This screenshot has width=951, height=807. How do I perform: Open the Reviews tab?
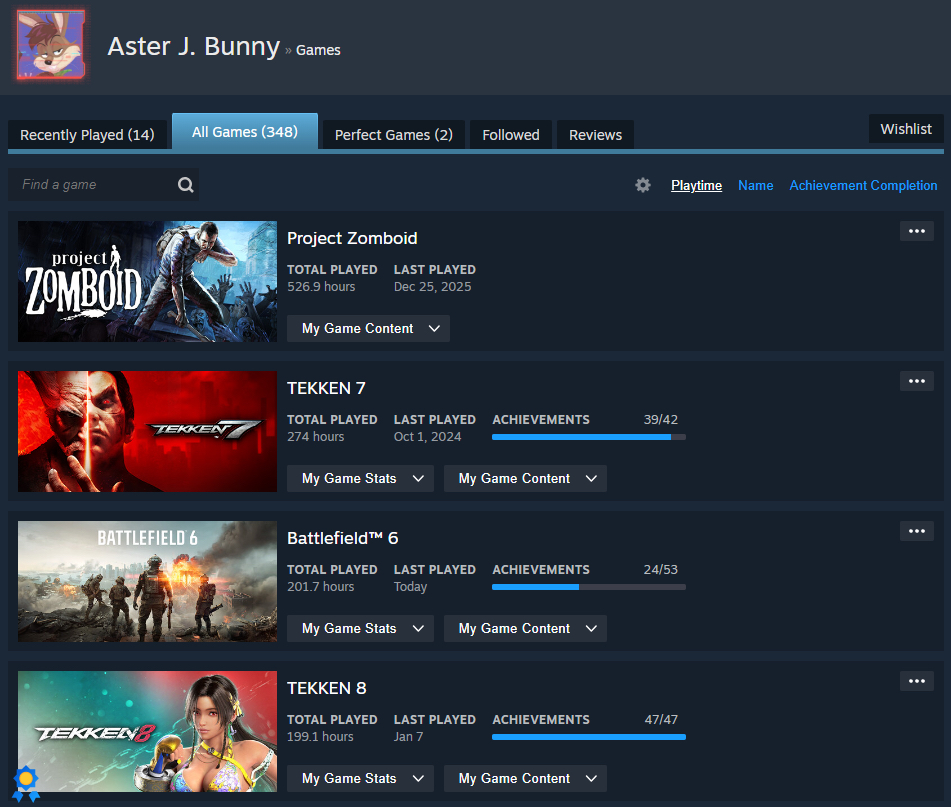point(595,135)
